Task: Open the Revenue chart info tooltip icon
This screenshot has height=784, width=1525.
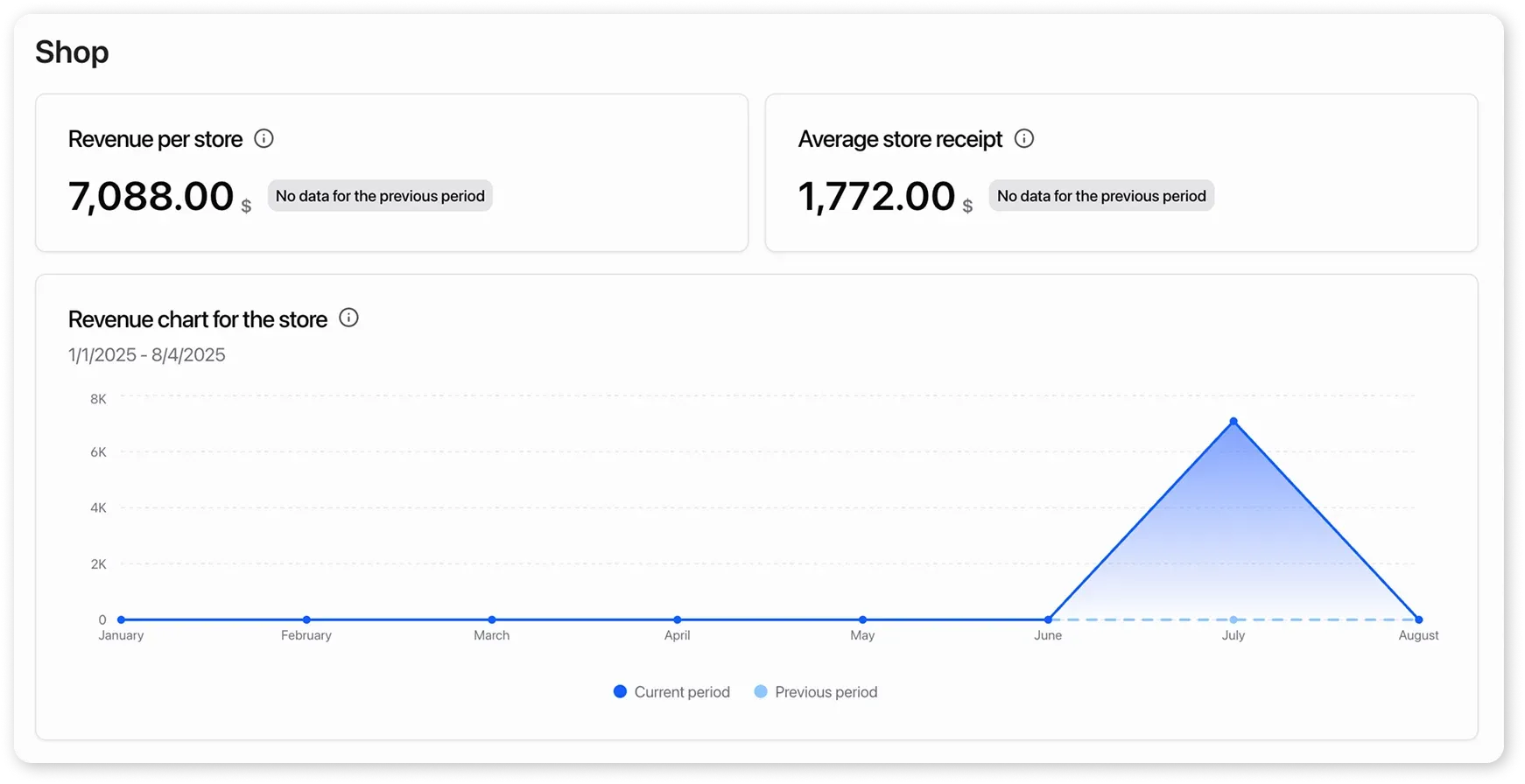Action: (348, 318)
